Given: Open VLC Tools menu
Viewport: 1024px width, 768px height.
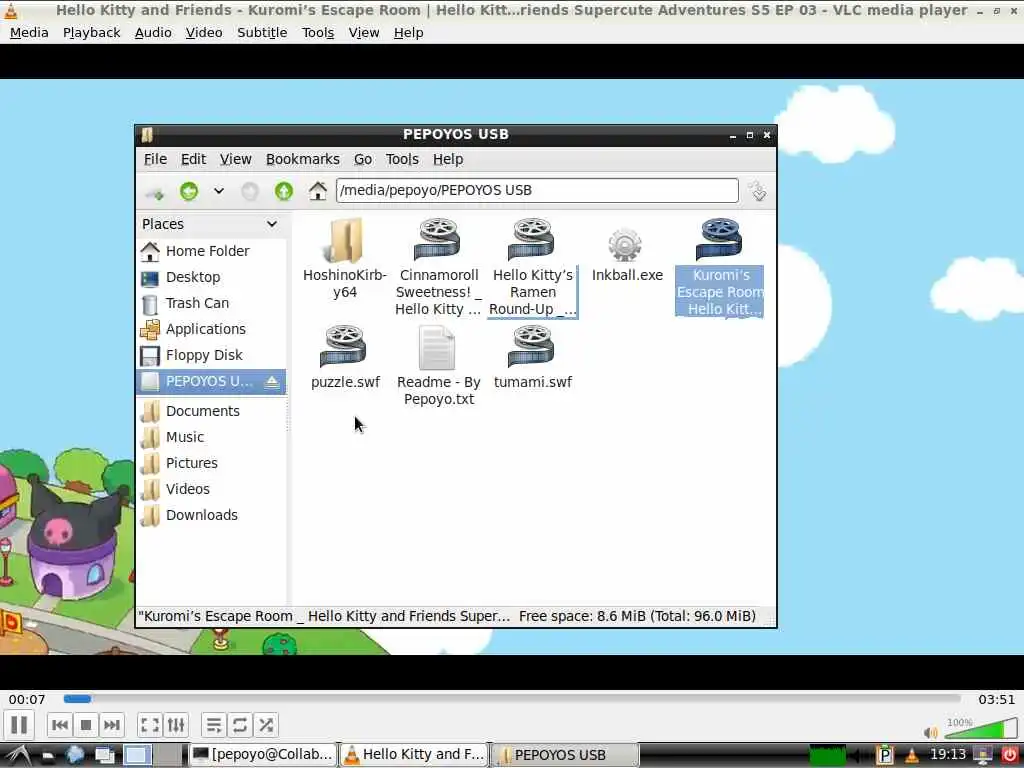Looking at the screenshot, I should click(318, 33).
